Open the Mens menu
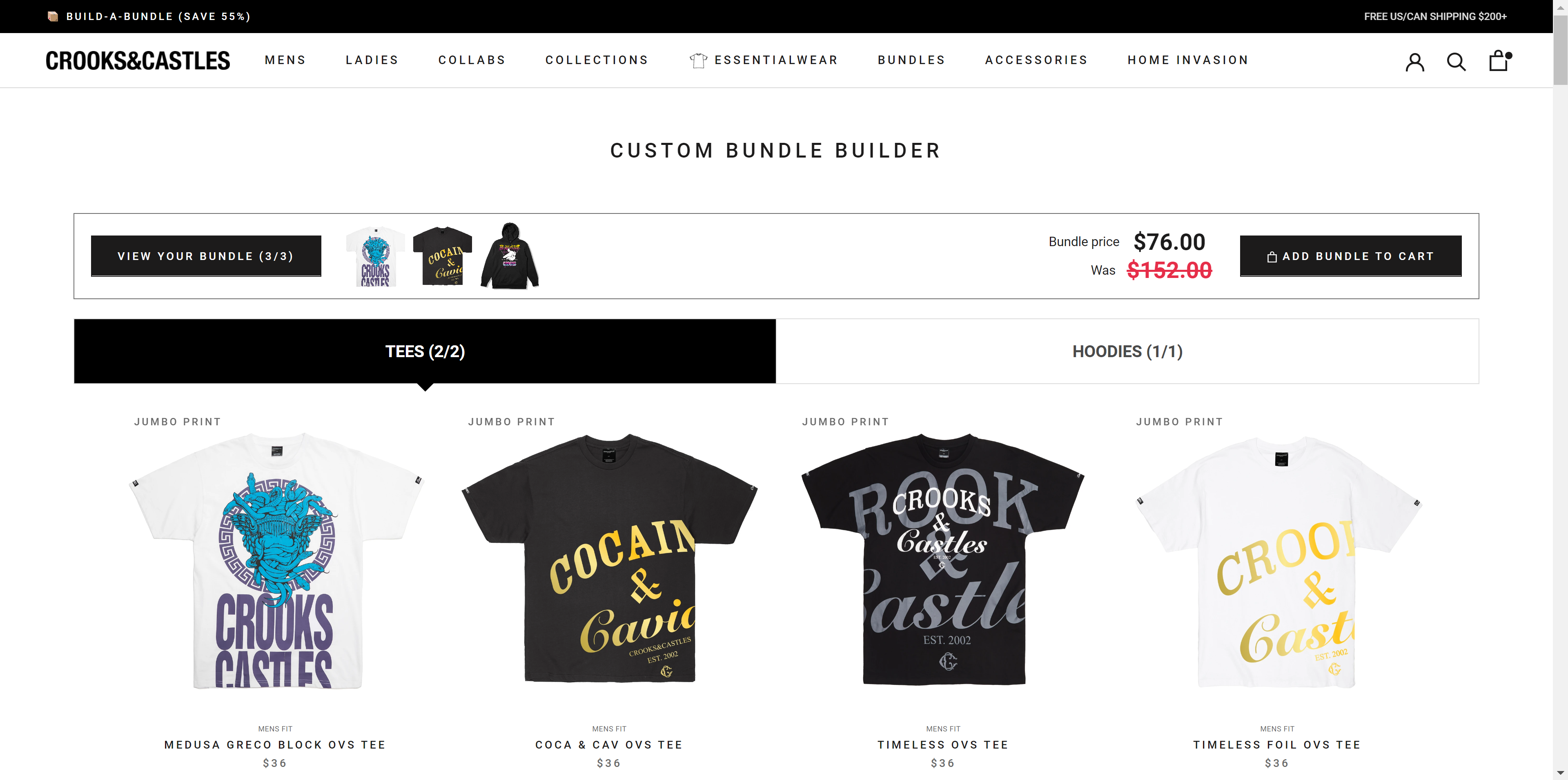 285,60
